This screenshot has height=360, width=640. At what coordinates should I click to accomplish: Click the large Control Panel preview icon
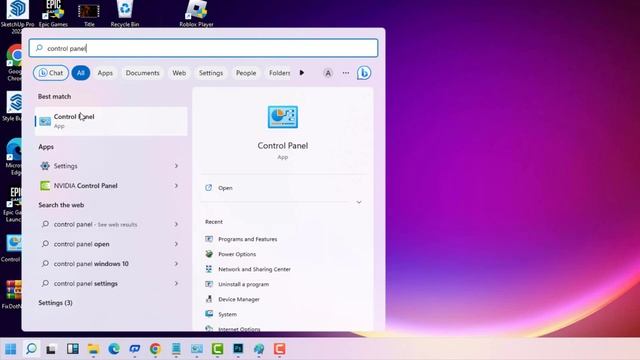point(282,117)
